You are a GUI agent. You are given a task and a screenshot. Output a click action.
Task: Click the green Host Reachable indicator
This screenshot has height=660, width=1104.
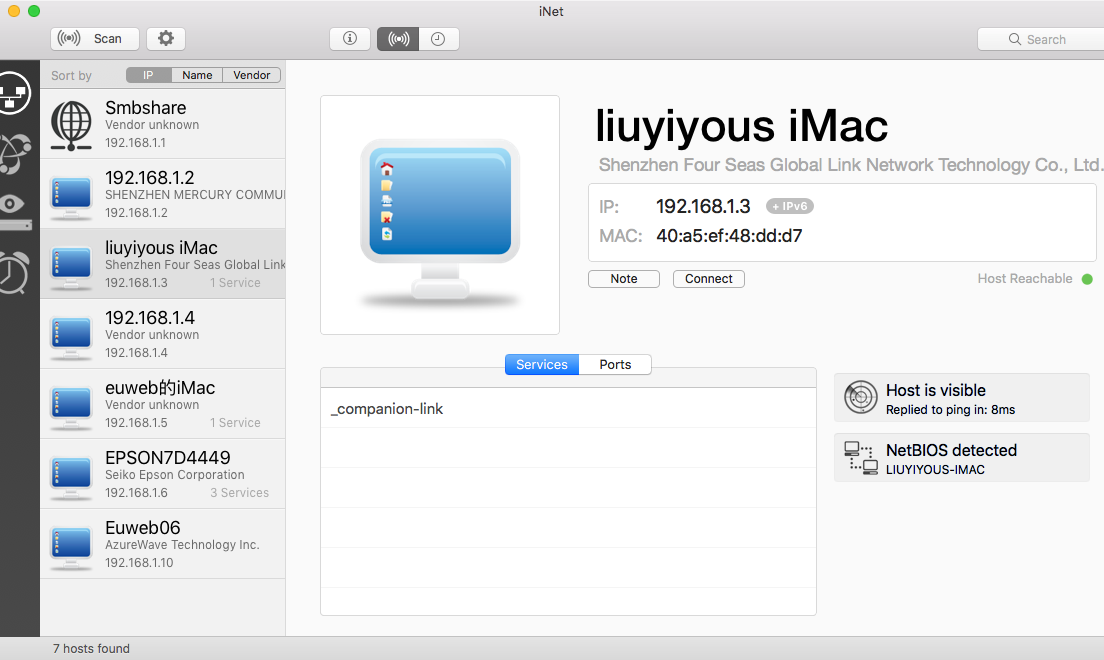(x=1087, y=279)
